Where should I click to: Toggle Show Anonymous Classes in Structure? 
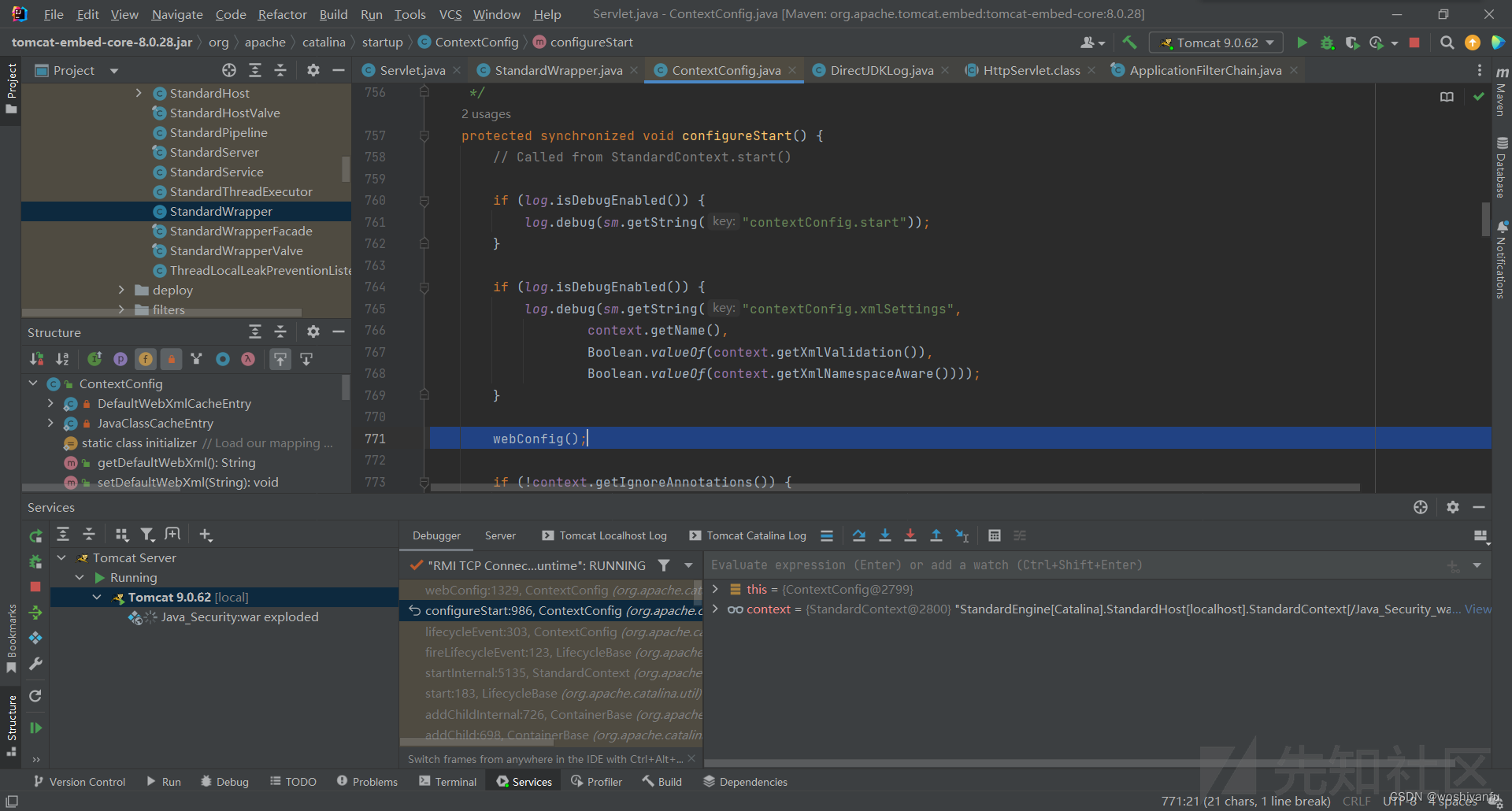223,359
